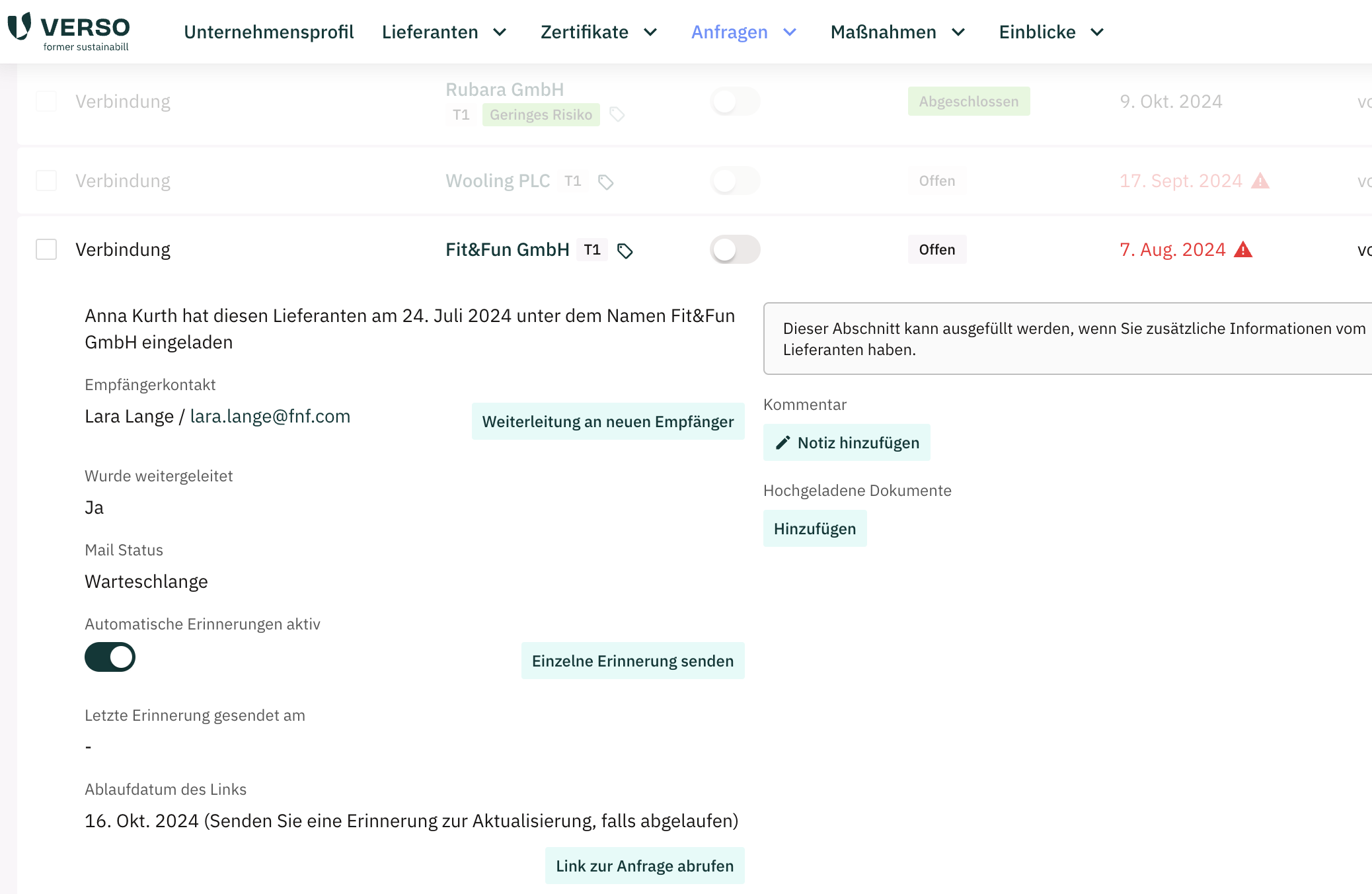
Task: Toggle the switch in the Rubara GmbH row
Action: (x=735, y=101)
